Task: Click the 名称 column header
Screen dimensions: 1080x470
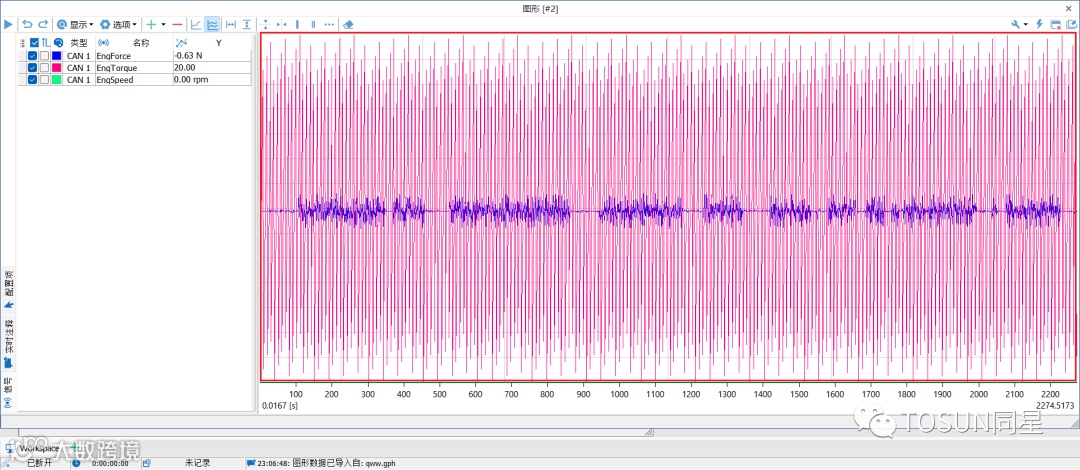Action: coord(141,43)
